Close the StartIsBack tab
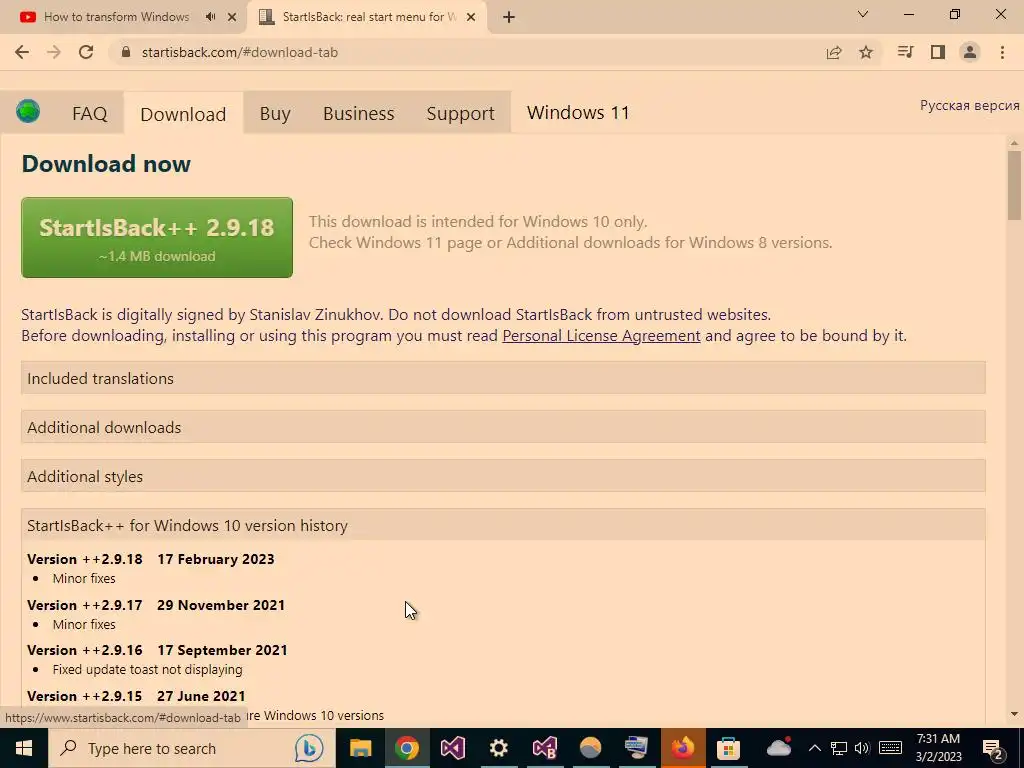The width and height of the screenshot is (1024, 768). pyautogui.click(x=471, y=18)
